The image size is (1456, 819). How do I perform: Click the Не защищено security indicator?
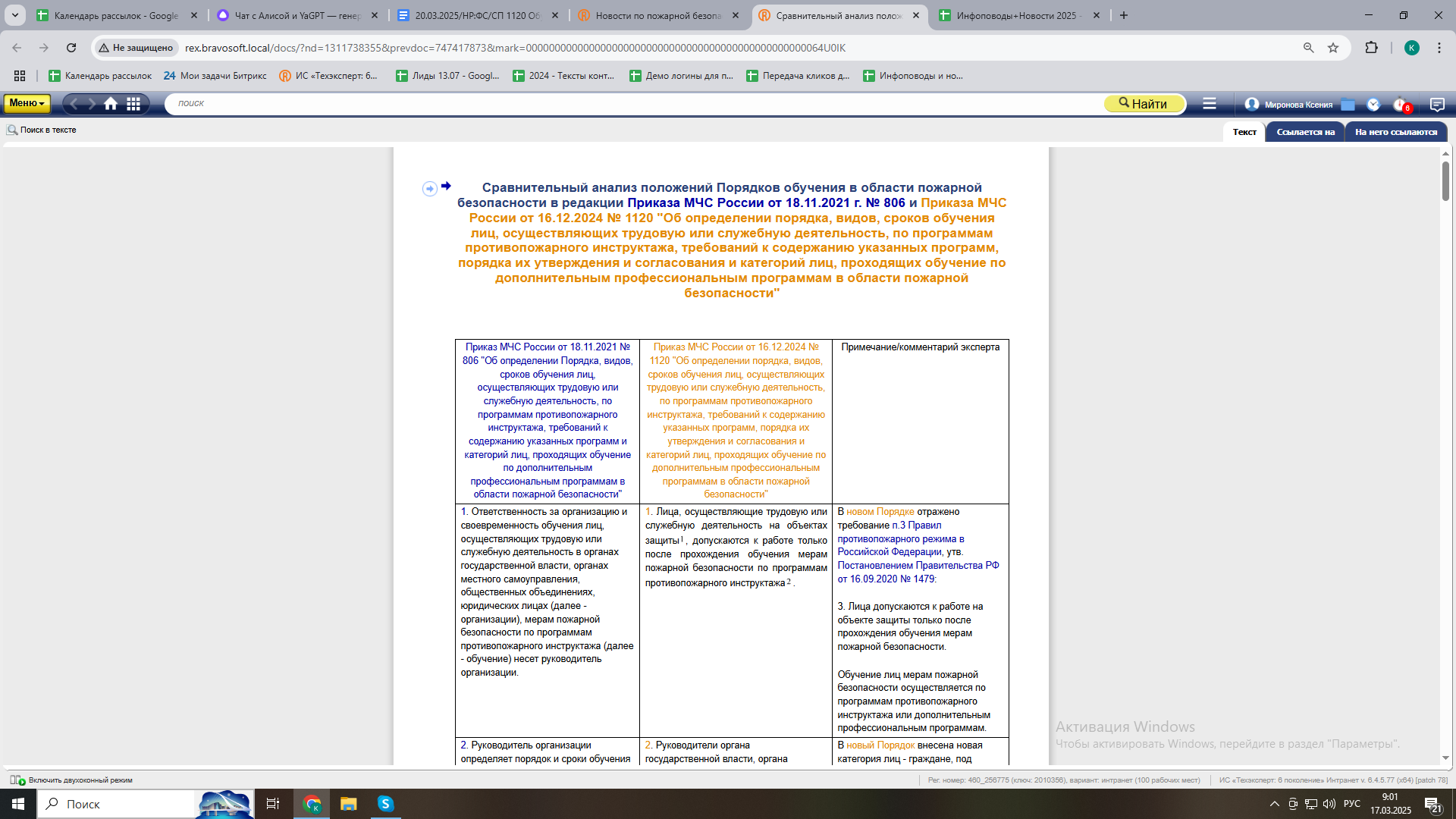click(136, 48)
